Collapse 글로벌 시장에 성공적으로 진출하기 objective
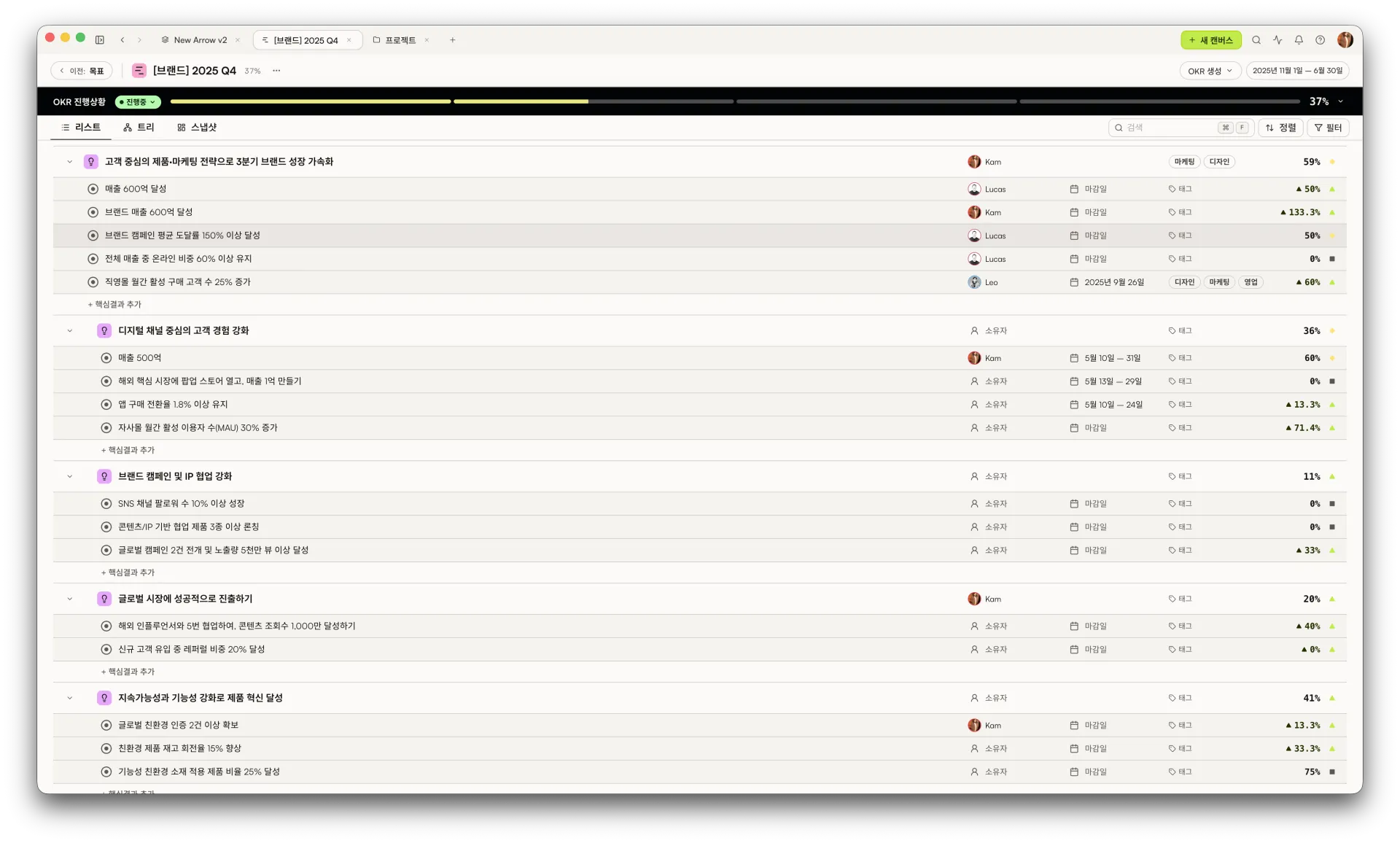The image size is (1400, 843). click(70, 599)
